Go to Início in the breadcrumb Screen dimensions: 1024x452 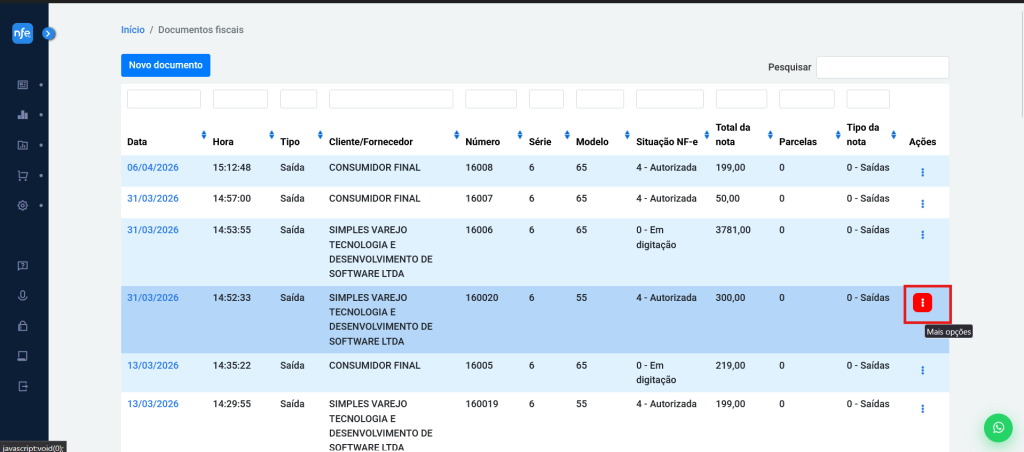tap(132, 30)
